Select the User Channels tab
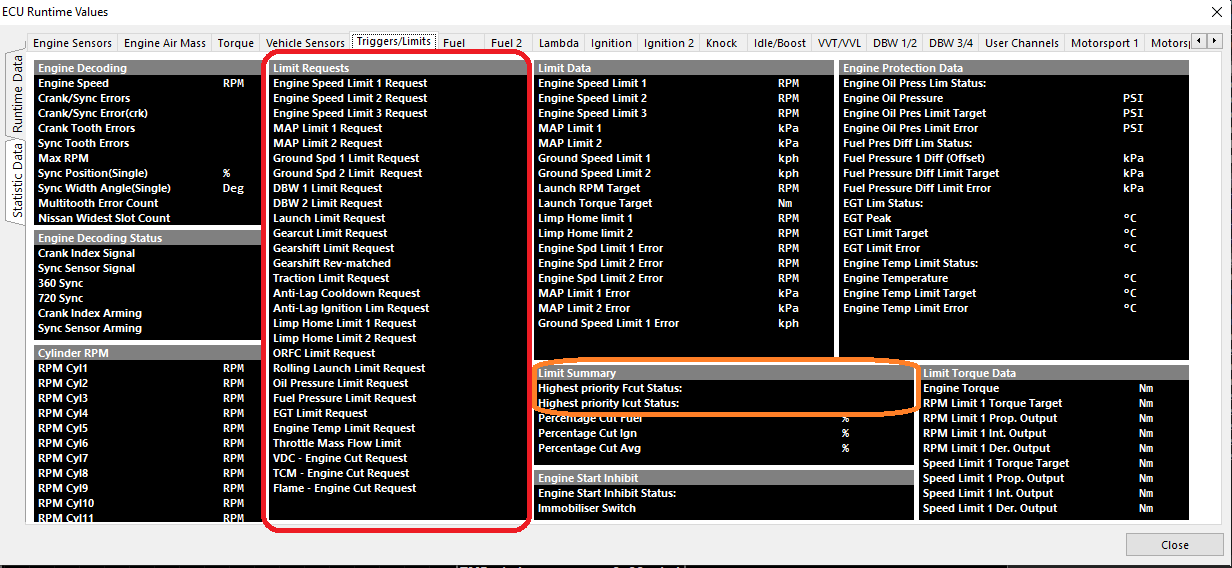 coord(1021,43)
